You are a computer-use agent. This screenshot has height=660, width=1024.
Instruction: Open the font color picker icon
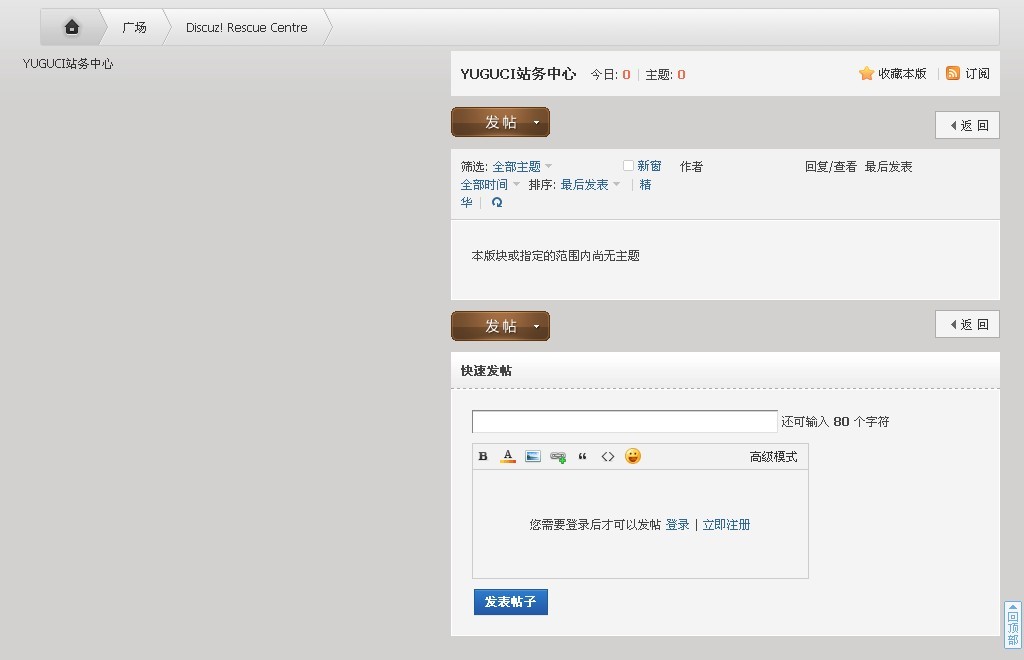click(x=507, y=456)
